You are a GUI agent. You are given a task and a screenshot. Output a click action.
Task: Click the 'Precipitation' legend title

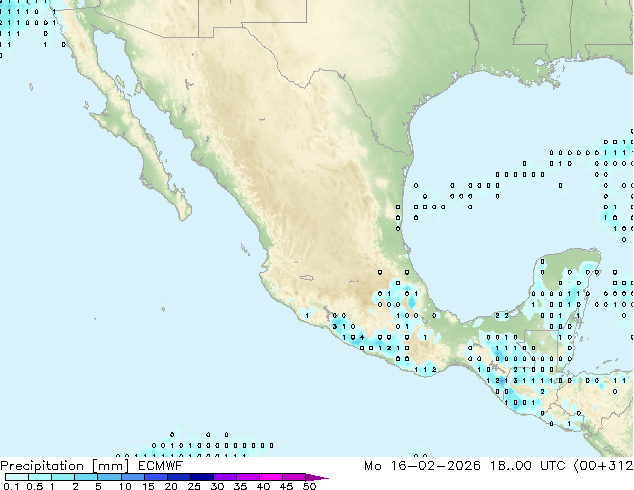pos(42,466)
